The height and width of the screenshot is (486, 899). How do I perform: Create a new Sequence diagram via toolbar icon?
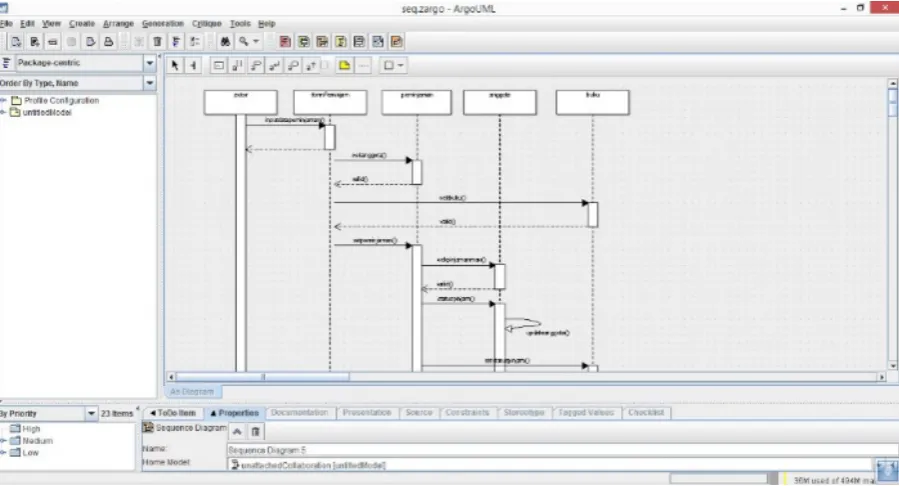point(322,42)
